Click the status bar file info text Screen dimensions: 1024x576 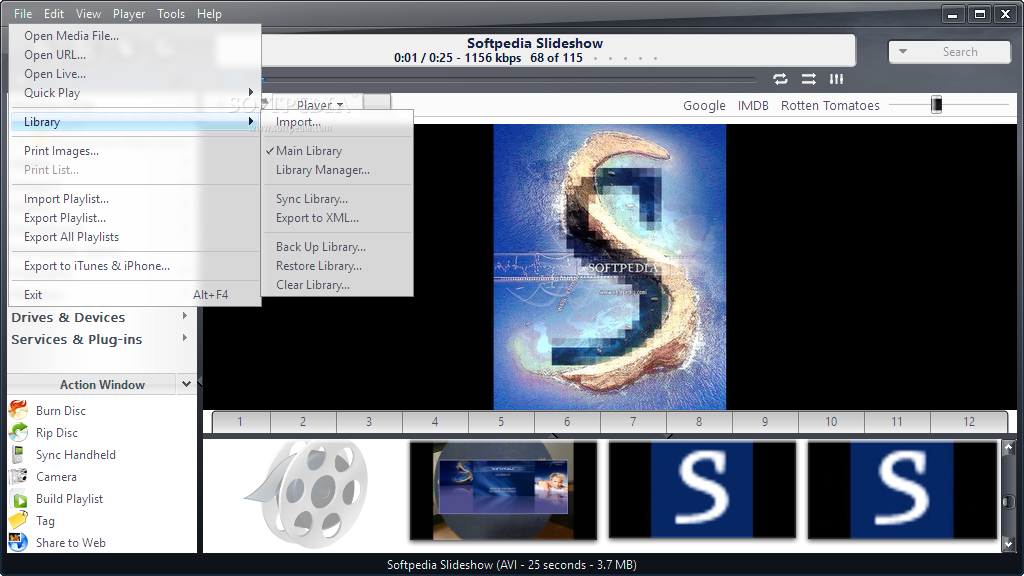(x=511, y=565)
